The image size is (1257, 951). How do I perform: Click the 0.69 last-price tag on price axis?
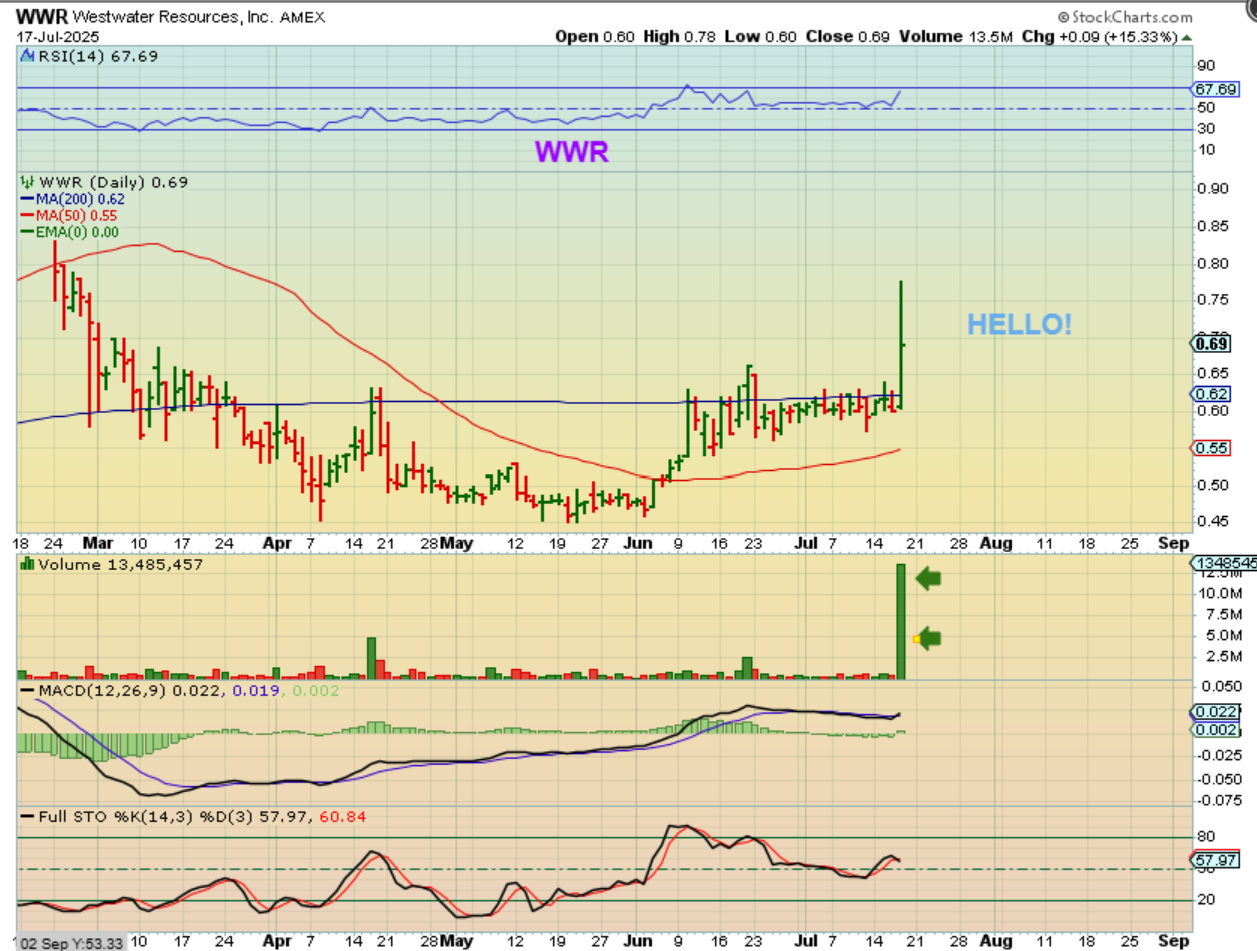(x=1212, y=344)
